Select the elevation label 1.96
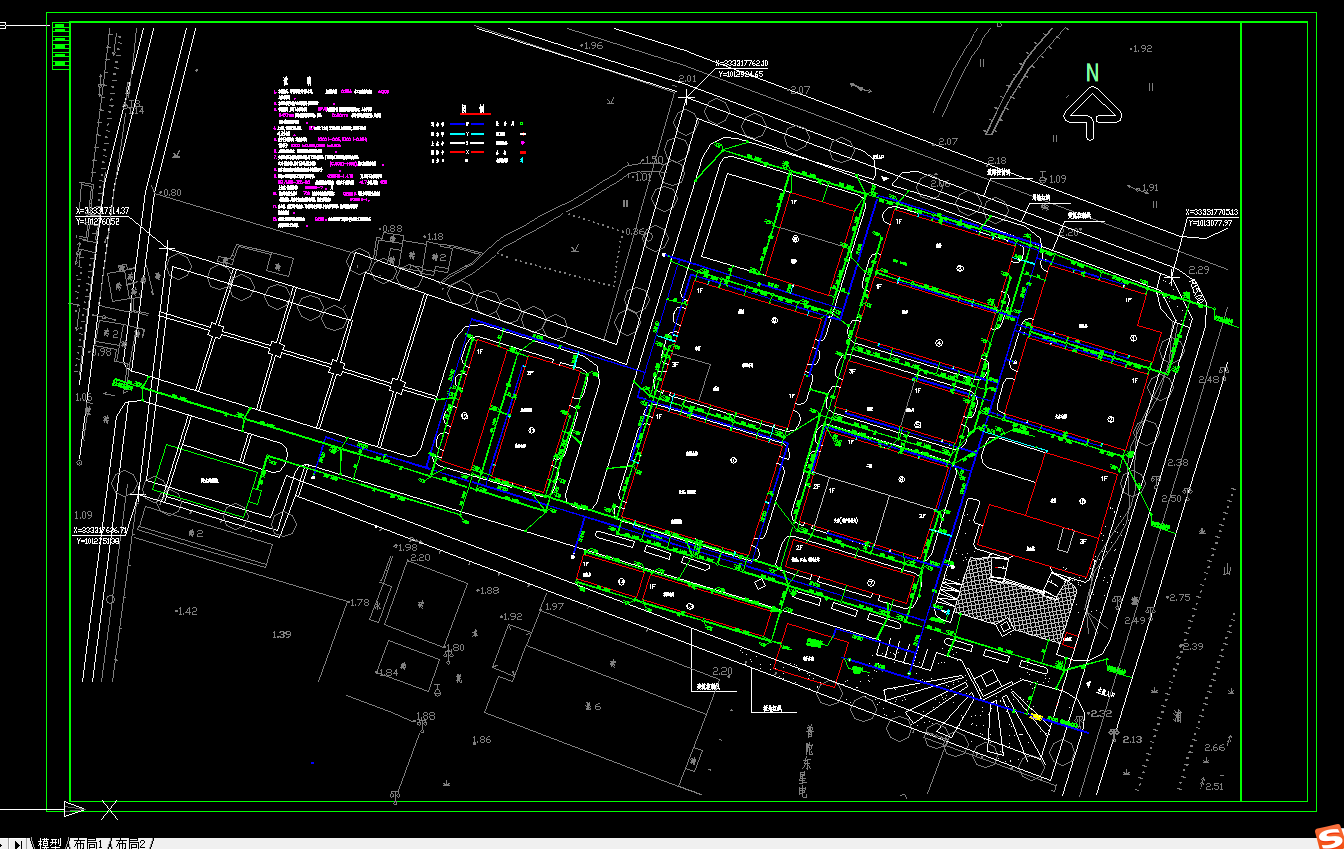 pos(592,46)
